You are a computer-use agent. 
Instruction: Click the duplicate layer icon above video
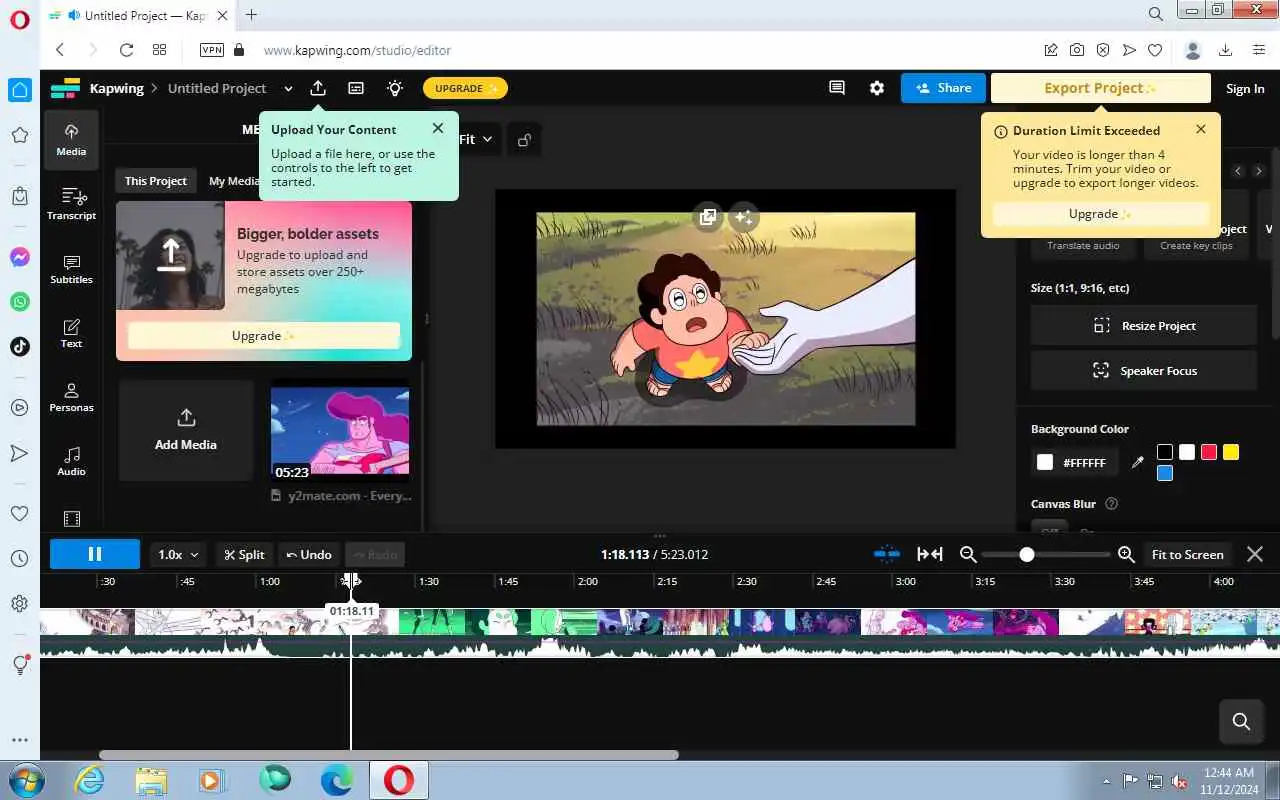click(x=707, y=217)
